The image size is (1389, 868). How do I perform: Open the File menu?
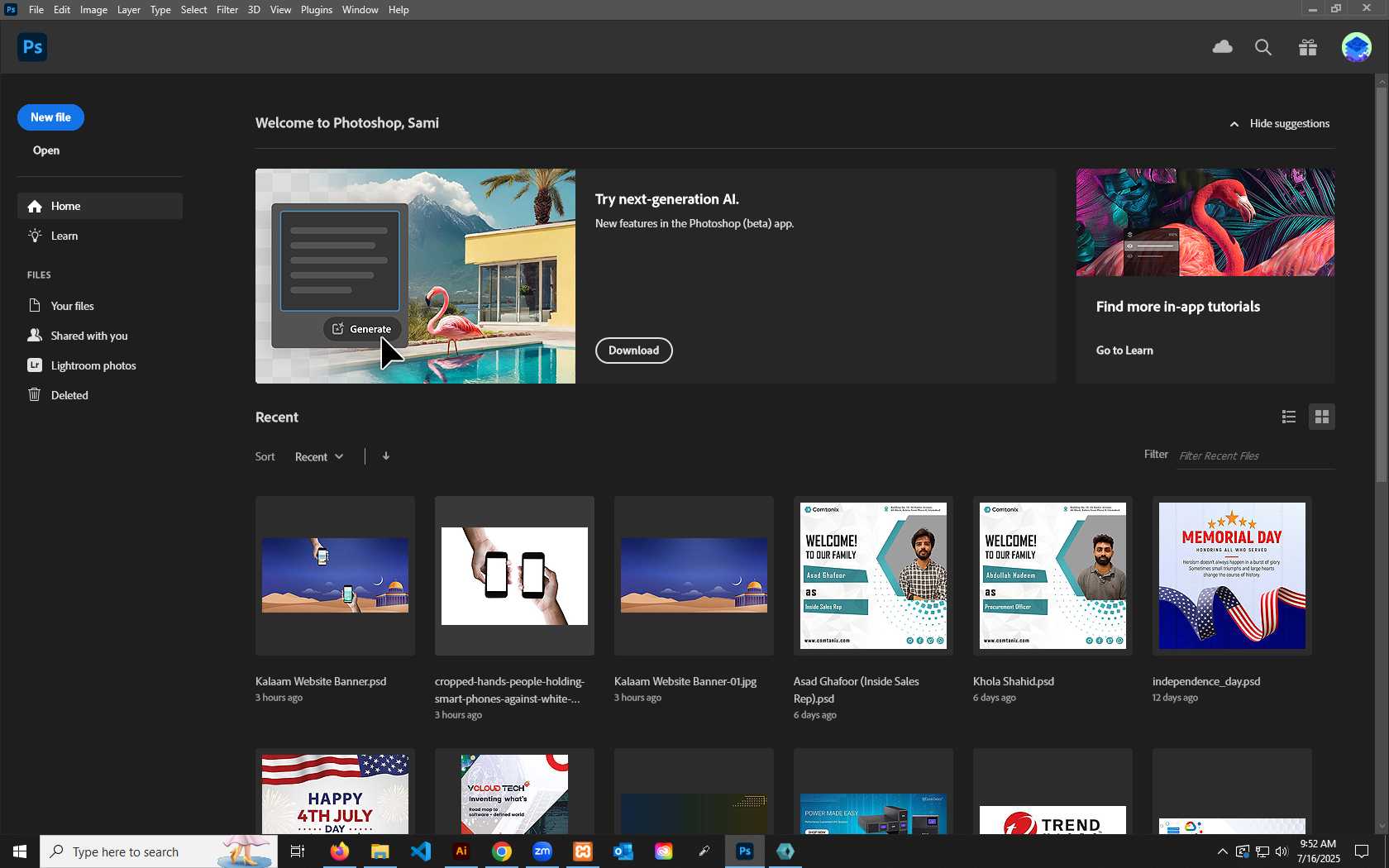click(x=36, y=10)
